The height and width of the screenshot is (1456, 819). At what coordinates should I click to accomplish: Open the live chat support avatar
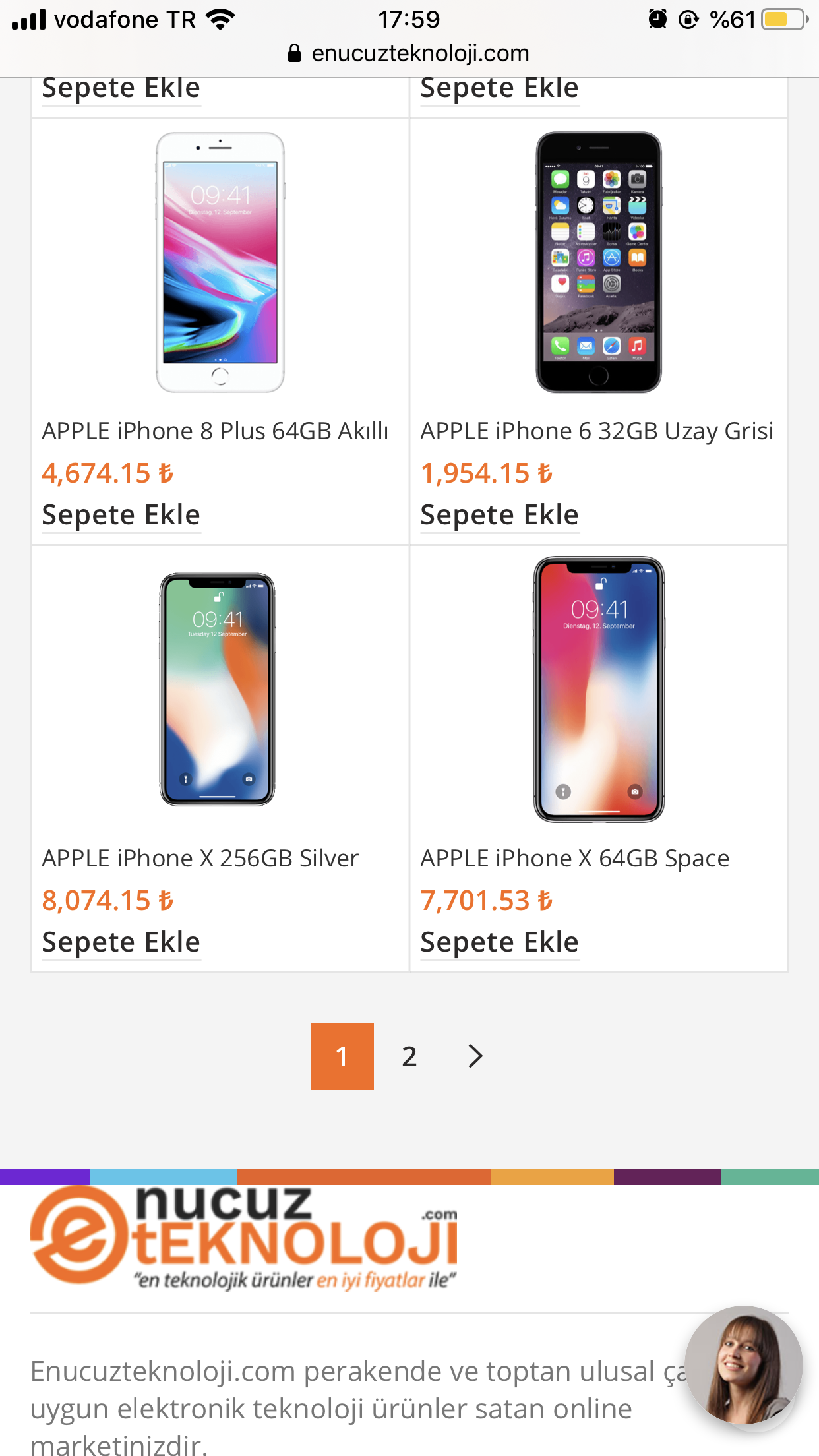[743, 1364]
